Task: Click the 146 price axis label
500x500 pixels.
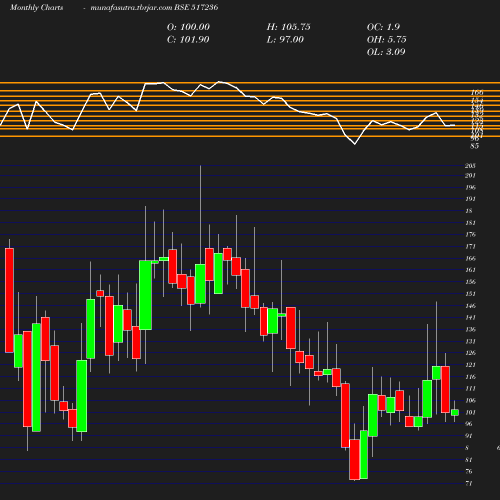Action: (x=470, y=306)
